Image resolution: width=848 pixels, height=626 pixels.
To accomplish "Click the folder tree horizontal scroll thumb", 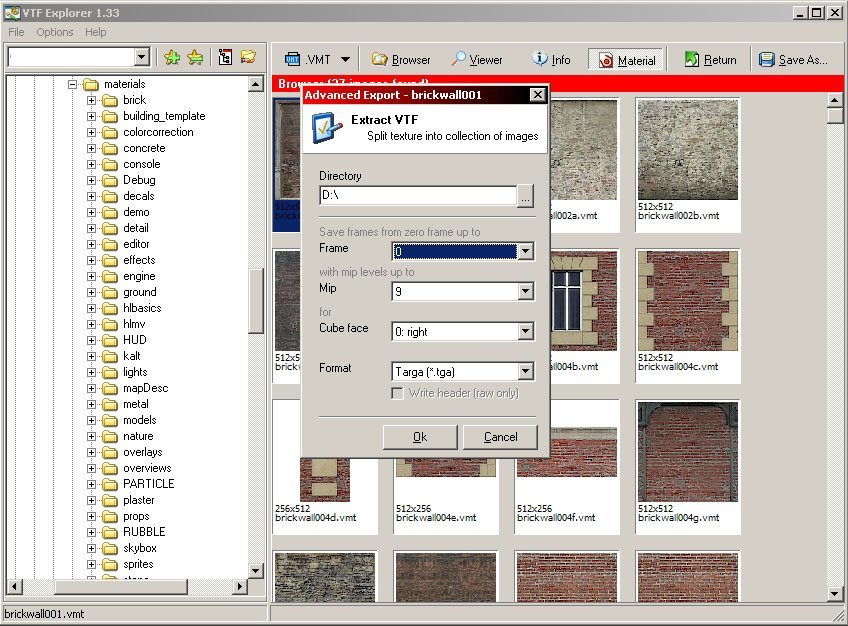I will pyautogui.click(x=121, y=586).
